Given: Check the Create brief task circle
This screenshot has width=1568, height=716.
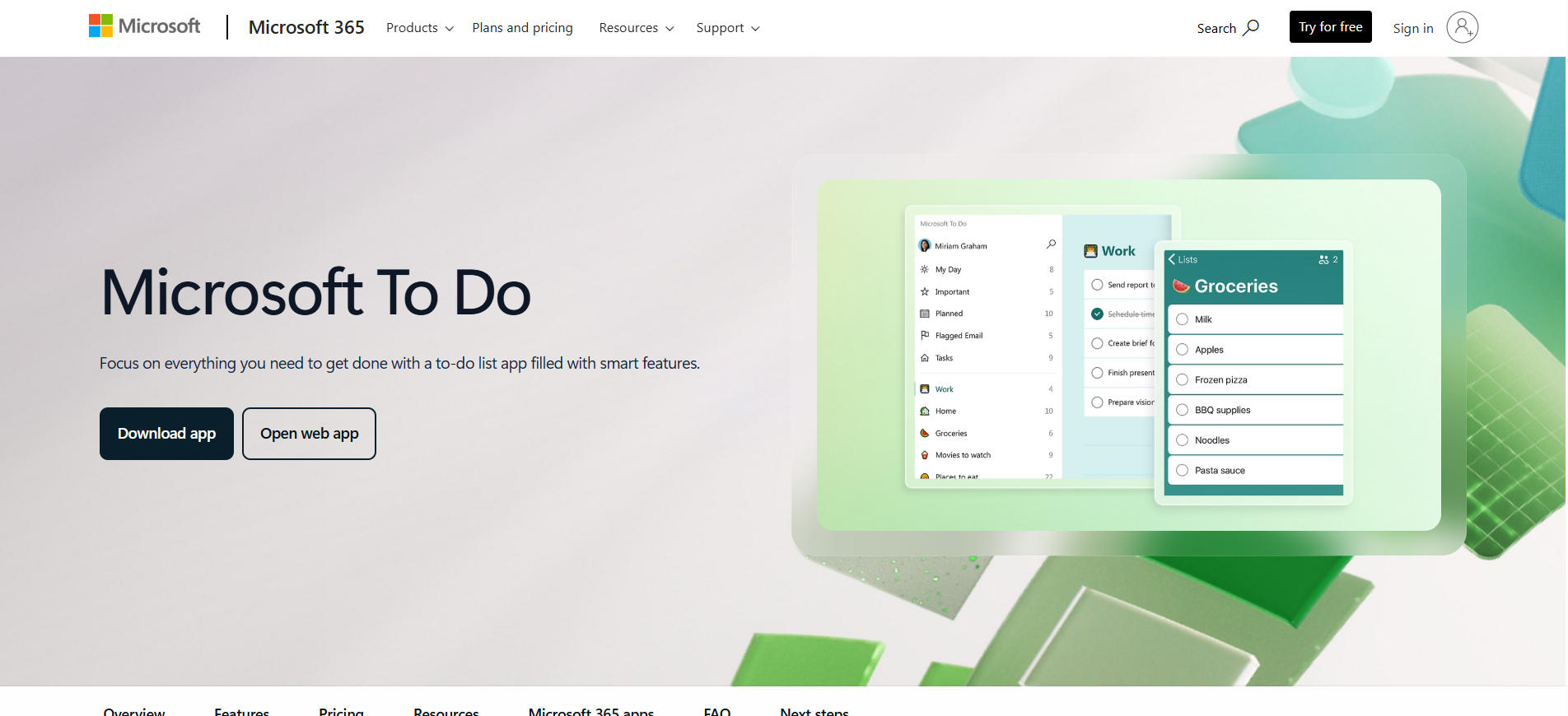Looking at the screenshot, I should point(1097,343).
